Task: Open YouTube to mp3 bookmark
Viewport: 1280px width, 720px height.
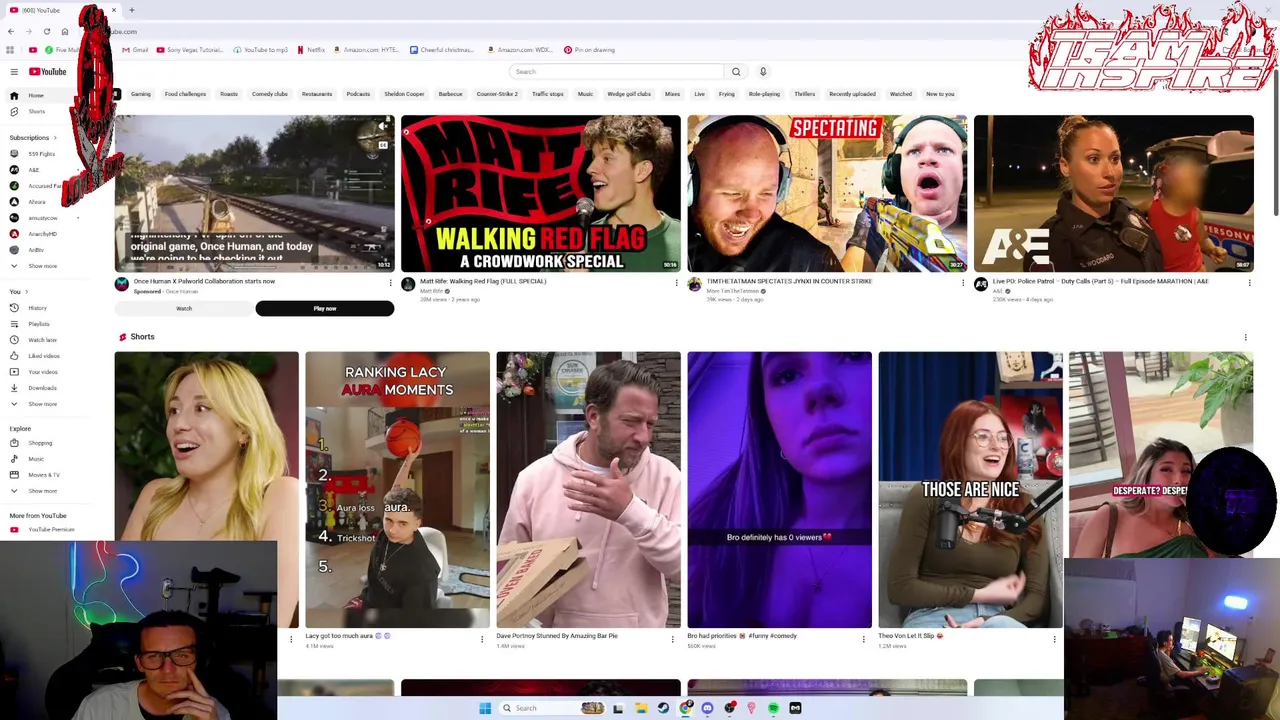Action: [261, 50]
